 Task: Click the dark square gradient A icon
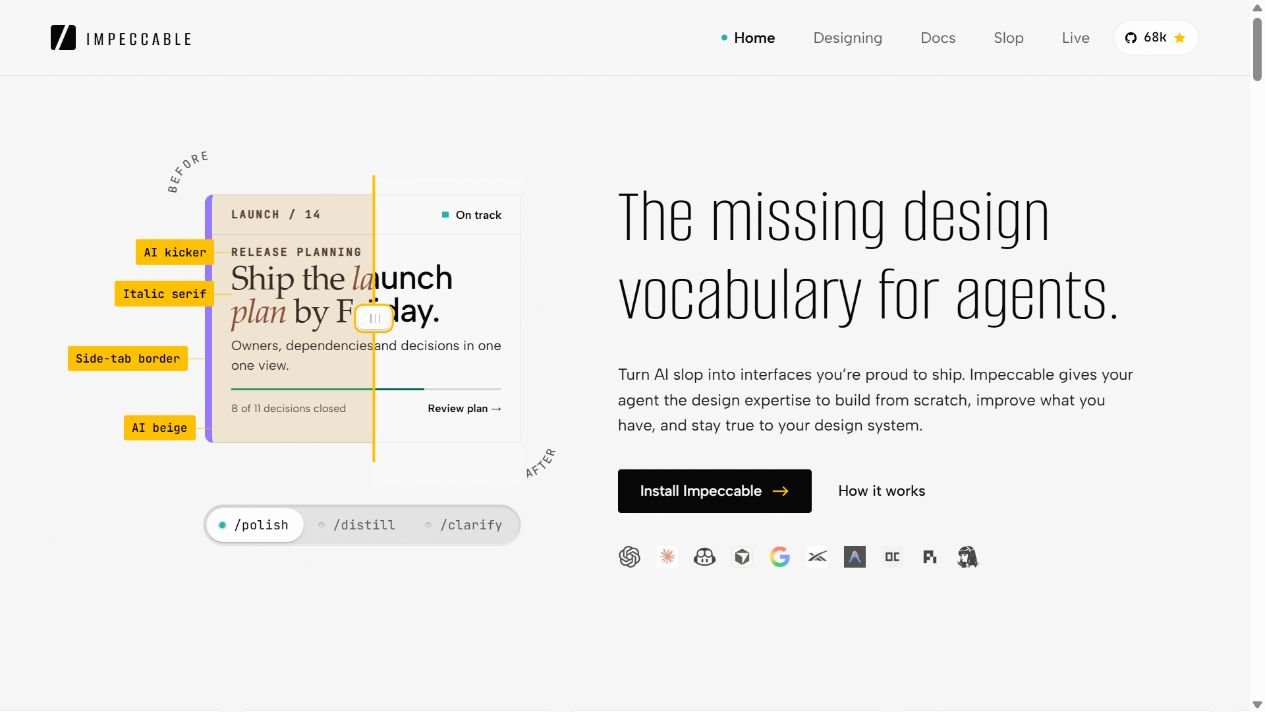tap(854, 557)
